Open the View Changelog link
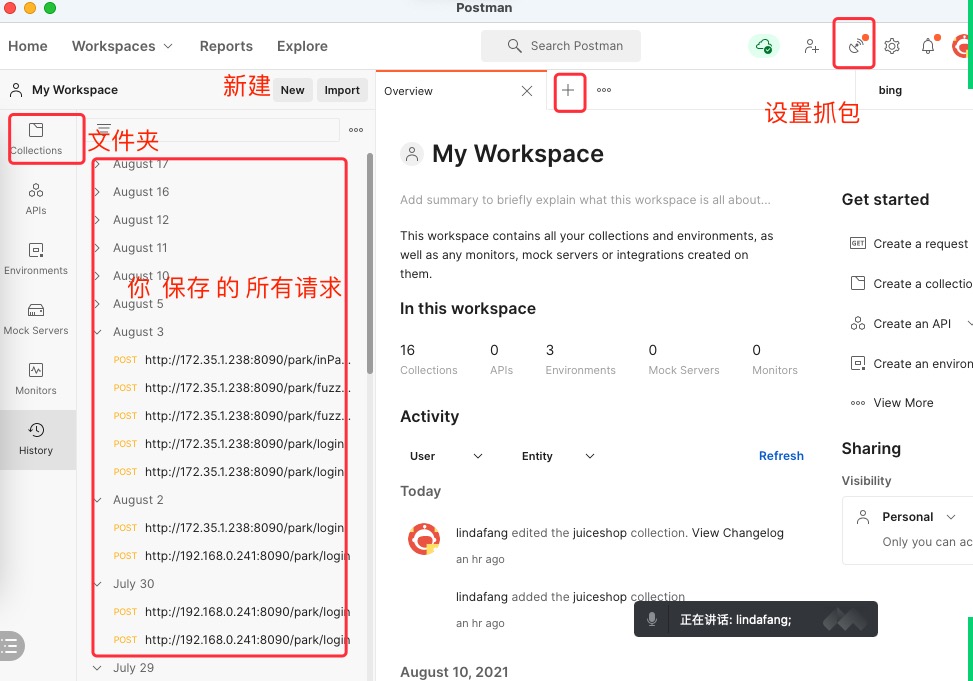Viewport: 973px width, 681px height. coord(737,533)
